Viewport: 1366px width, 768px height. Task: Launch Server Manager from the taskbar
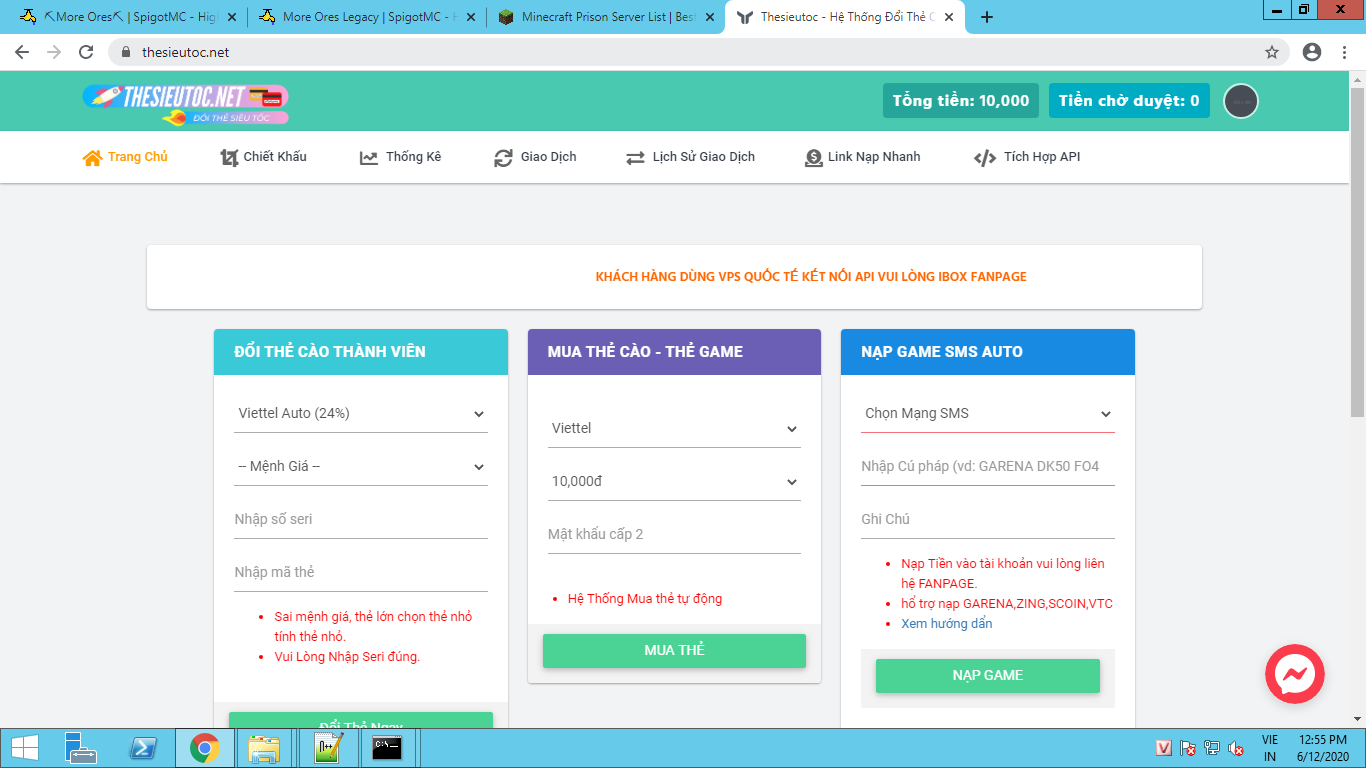(x=81, y=748)
